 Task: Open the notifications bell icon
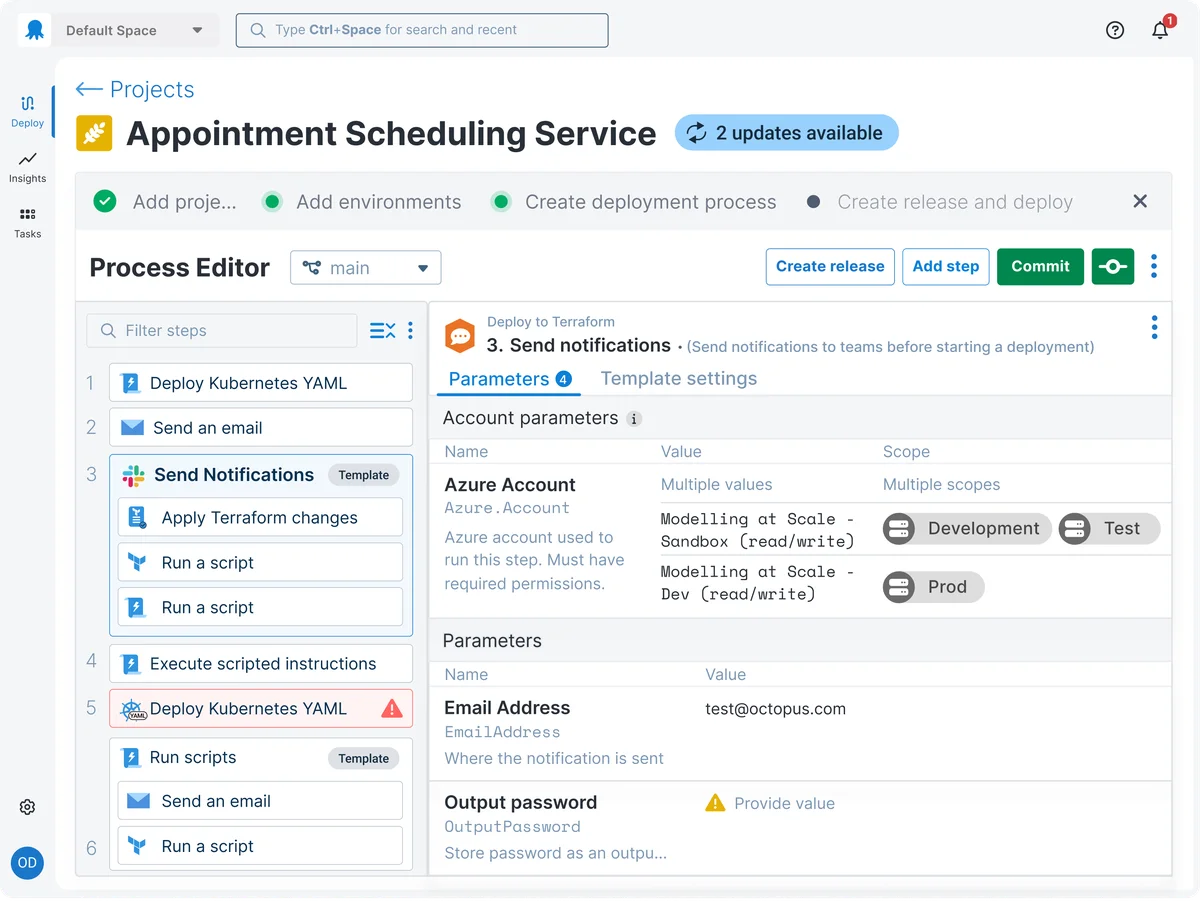pos(1160,30)
